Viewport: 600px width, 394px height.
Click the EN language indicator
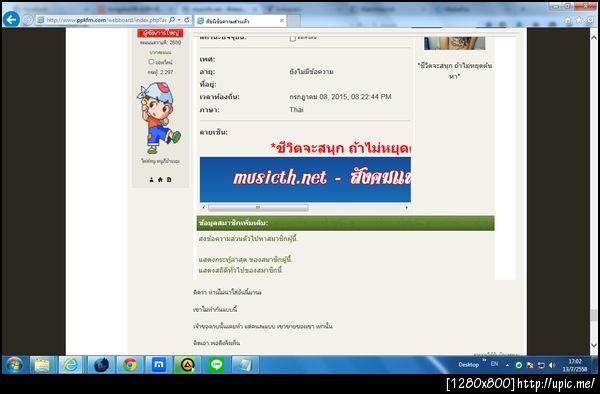click(494, 364)
